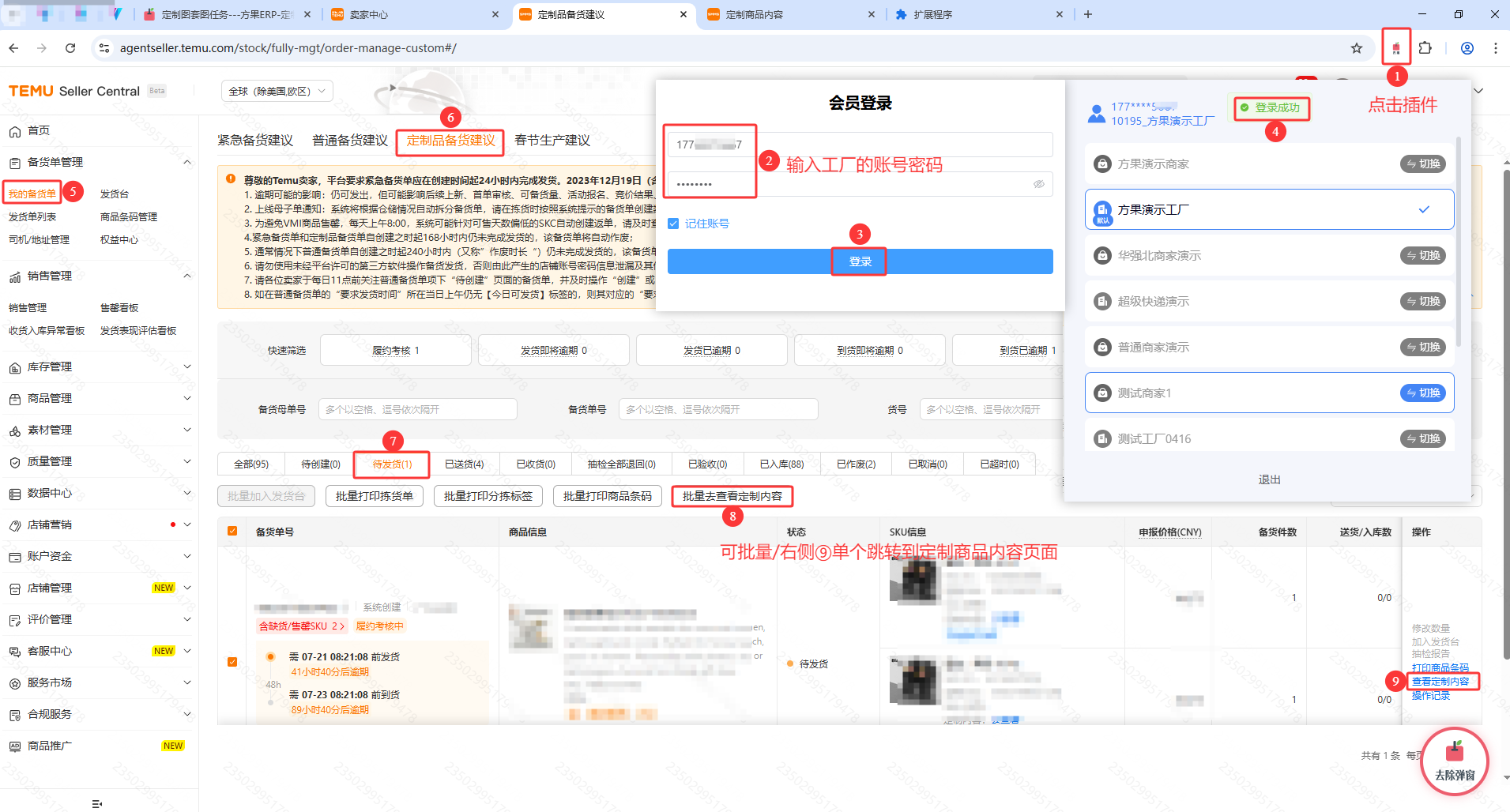Click the 客服中心 chat icon
Viewport: 1510px width, 812px height.
(x=14, y=652)
